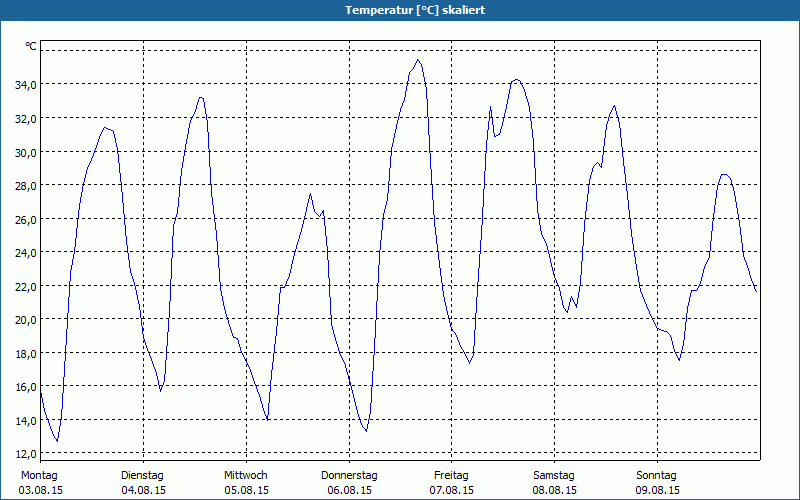Screen dimensions: 800x500
Task: Click the 18,0 axis value
Action: coord(25,354)
